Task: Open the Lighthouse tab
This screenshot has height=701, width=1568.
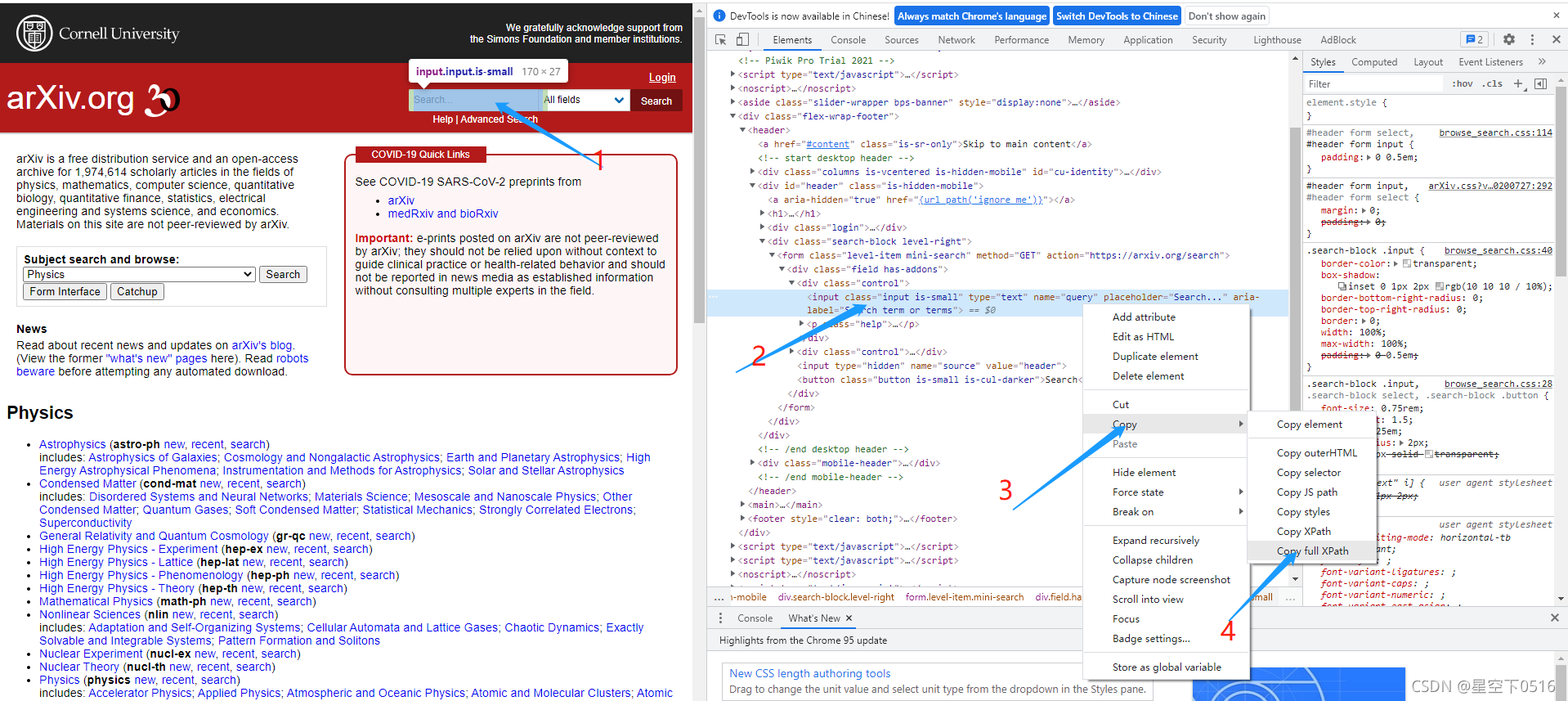Action: coord(1277,39)
